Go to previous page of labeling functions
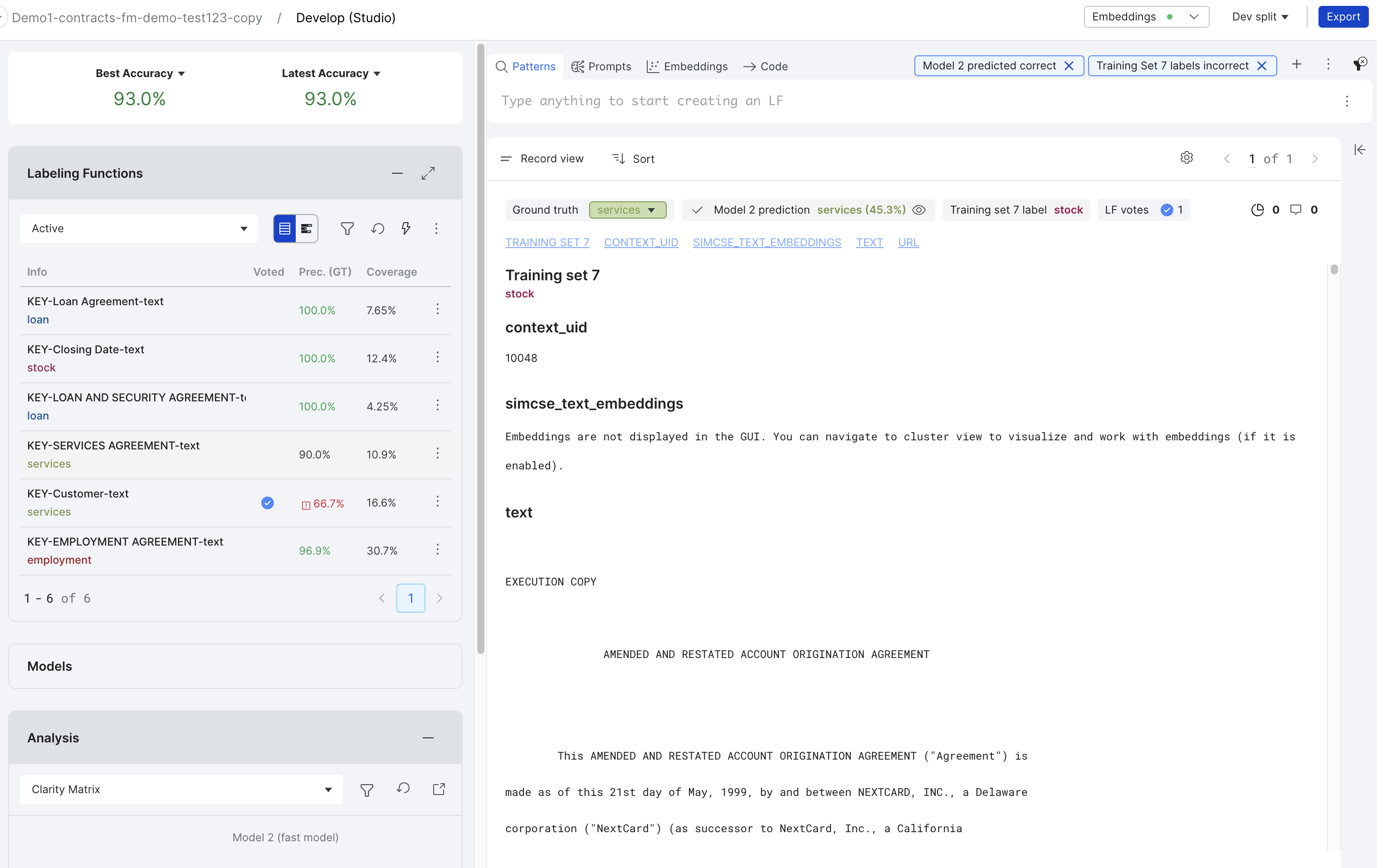This screenshot has height=868, width=1377. (382, 598)
